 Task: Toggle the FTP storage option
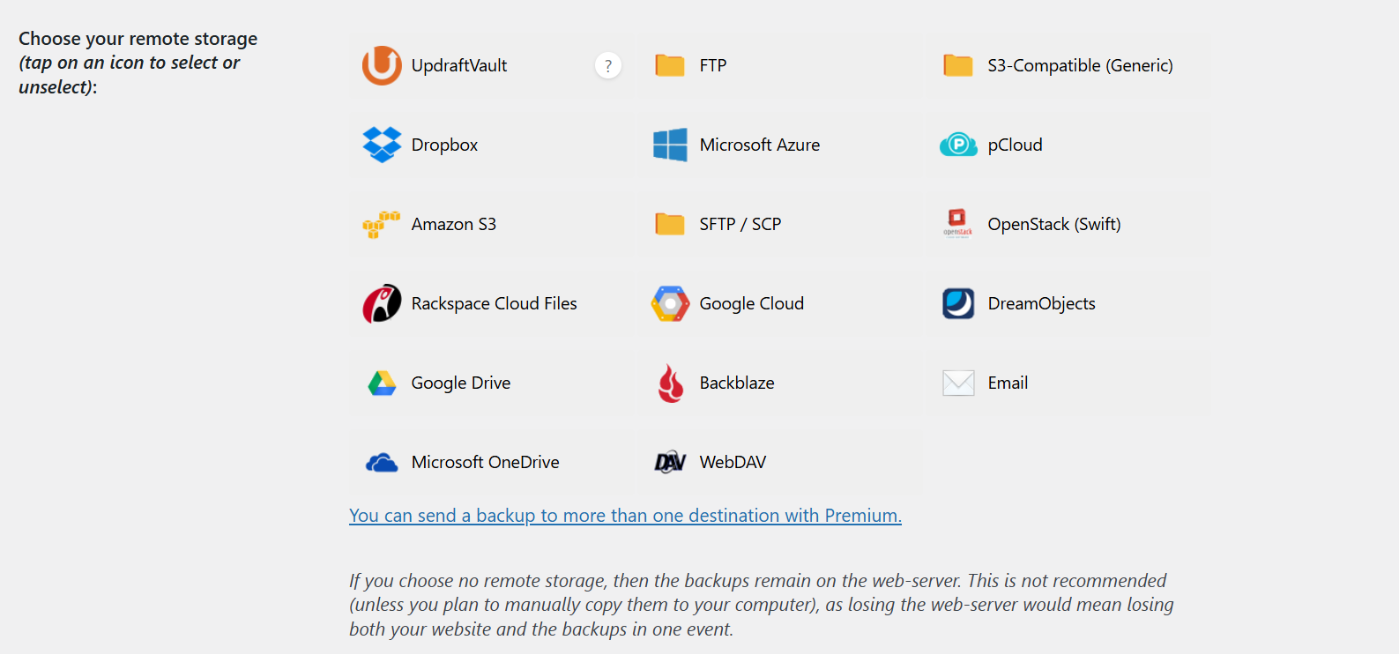(668, 64)
